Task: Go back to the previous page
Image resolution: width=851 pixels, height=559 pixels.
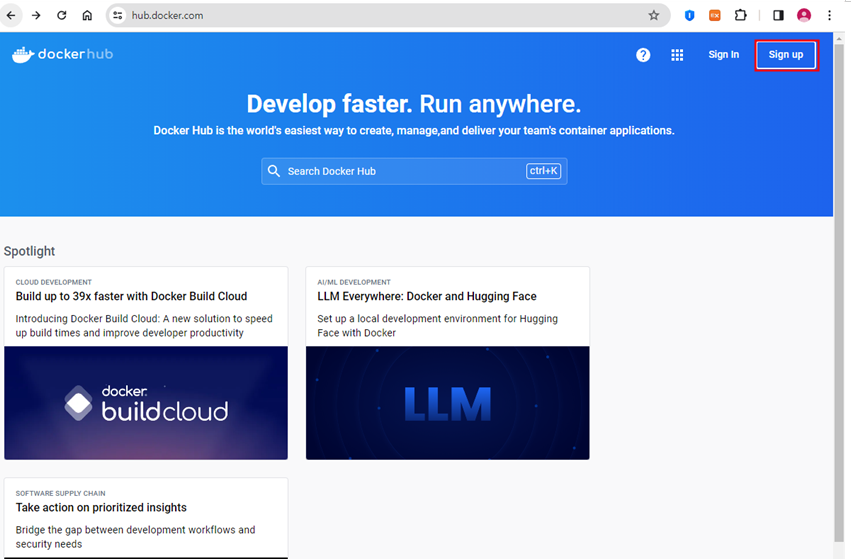Action: 11,15
